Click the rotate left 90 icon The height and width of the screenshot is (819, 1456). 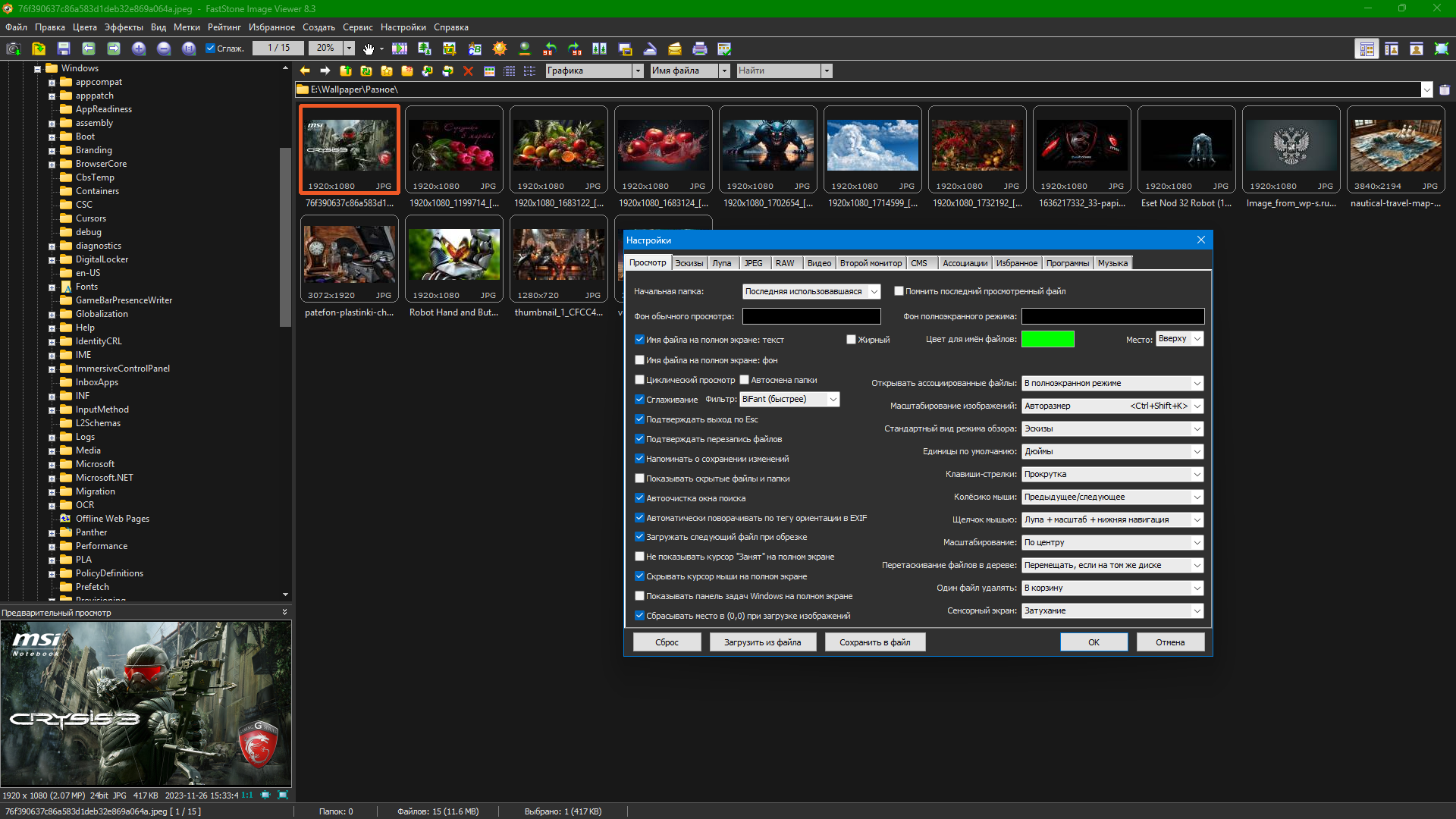click(550, 49)
